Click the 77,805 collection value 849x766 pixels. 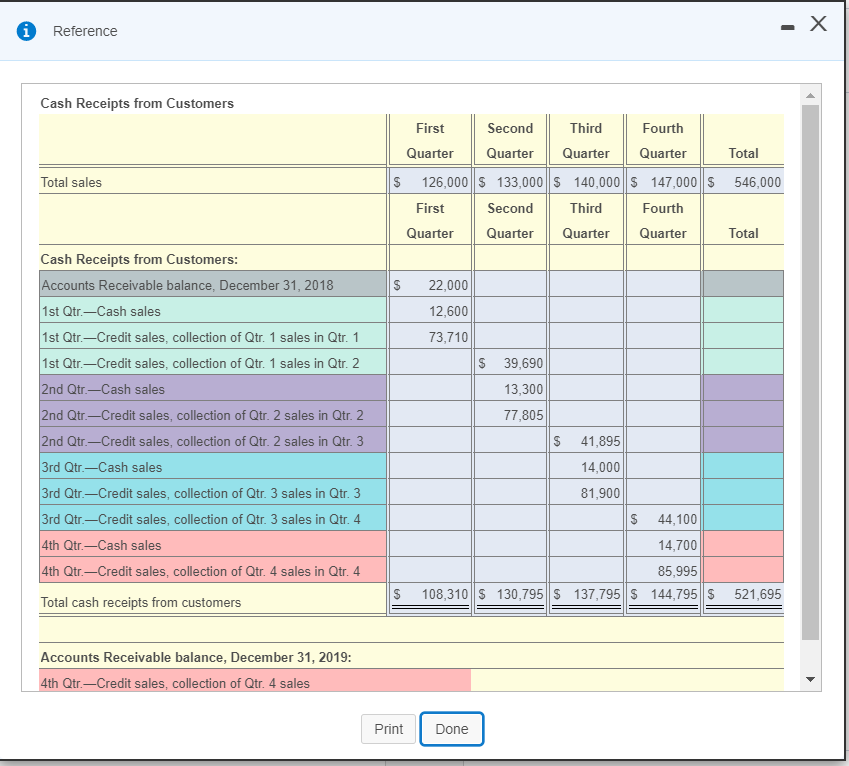[x=523, y=415]
